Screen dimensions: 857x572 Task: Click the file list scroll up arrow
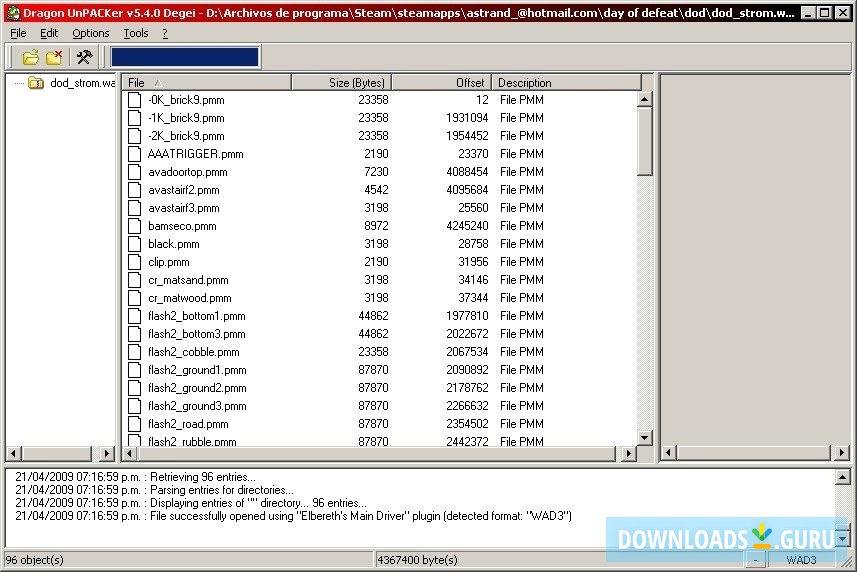click(x=645, y=99)
